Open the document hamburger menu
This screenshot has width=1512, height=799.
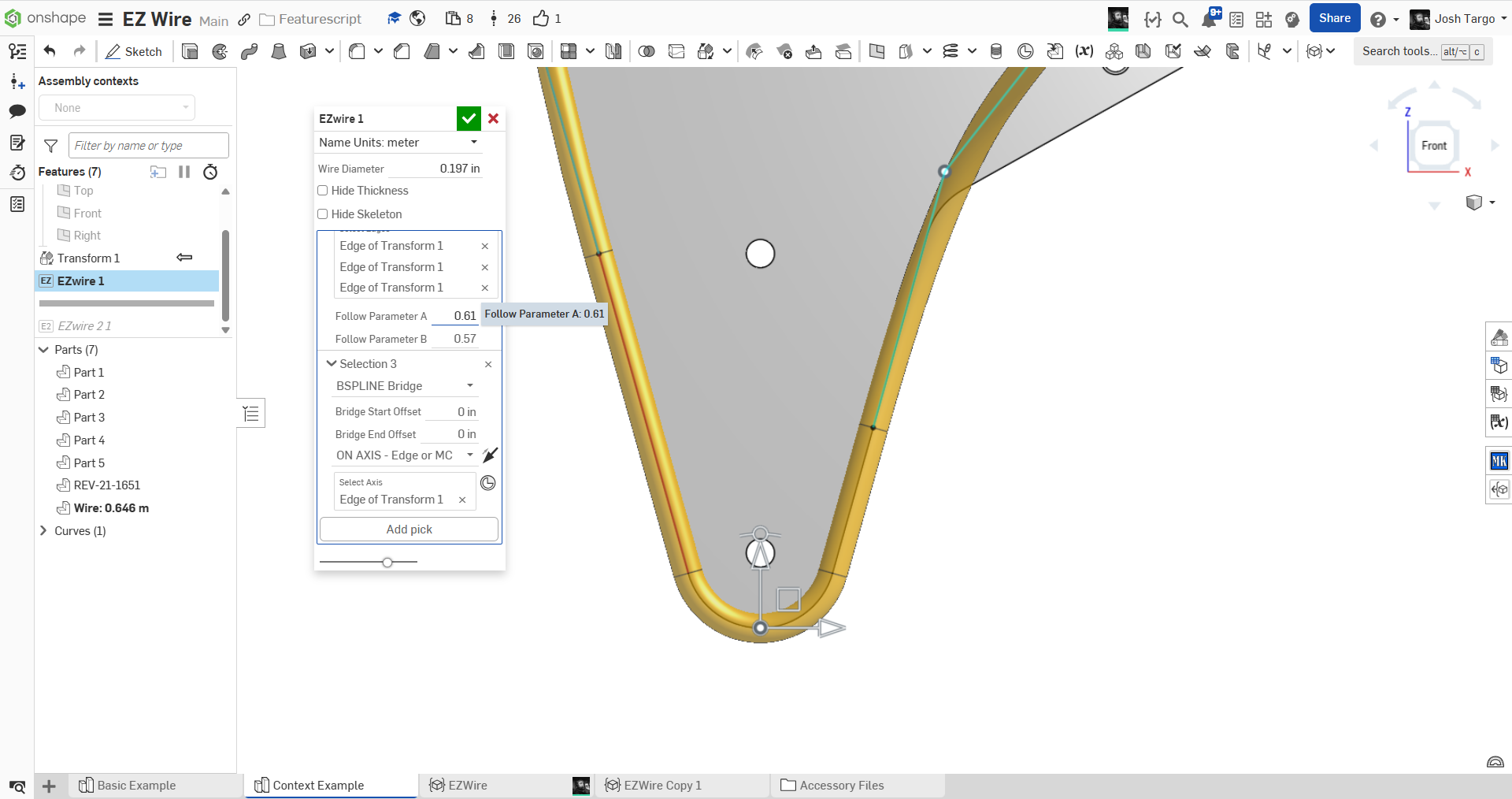coord(106,19)
